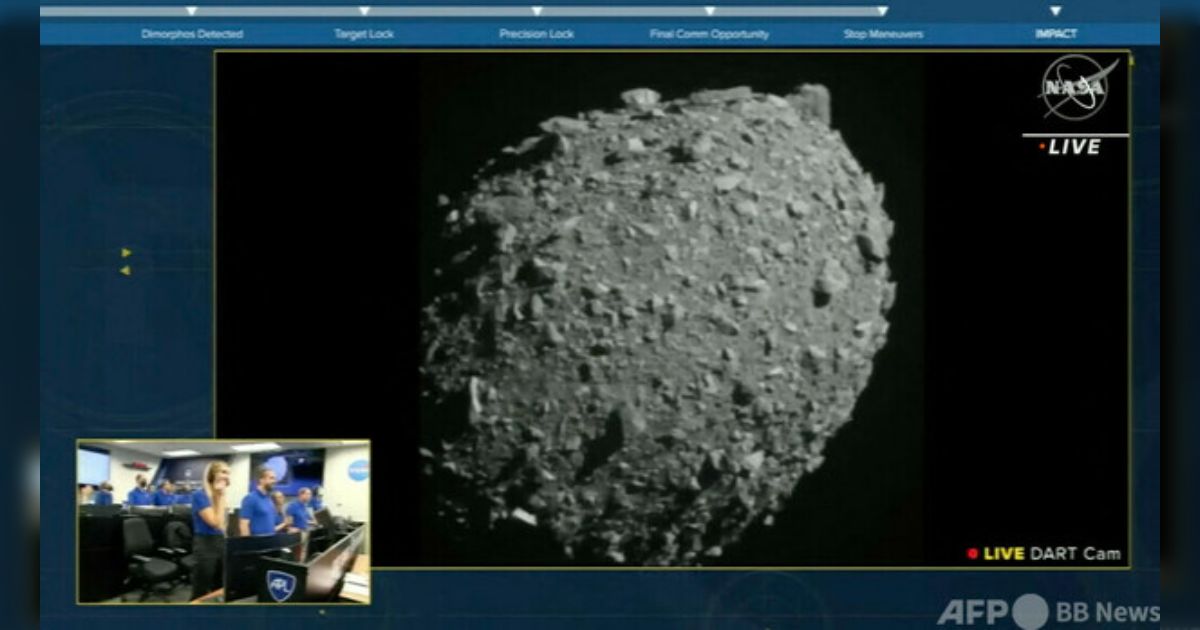This screenshot has width=1200, height=630.
Task: Click the NASA logo in the video corner
Action: [x=1077, y=88]
